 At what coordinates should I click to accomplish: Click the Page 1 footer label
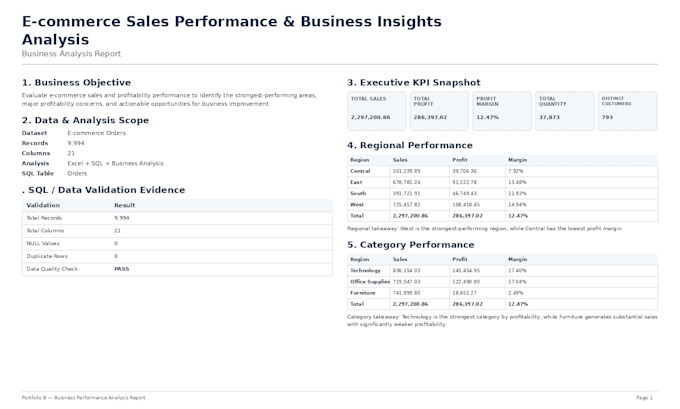pos(644,398)
